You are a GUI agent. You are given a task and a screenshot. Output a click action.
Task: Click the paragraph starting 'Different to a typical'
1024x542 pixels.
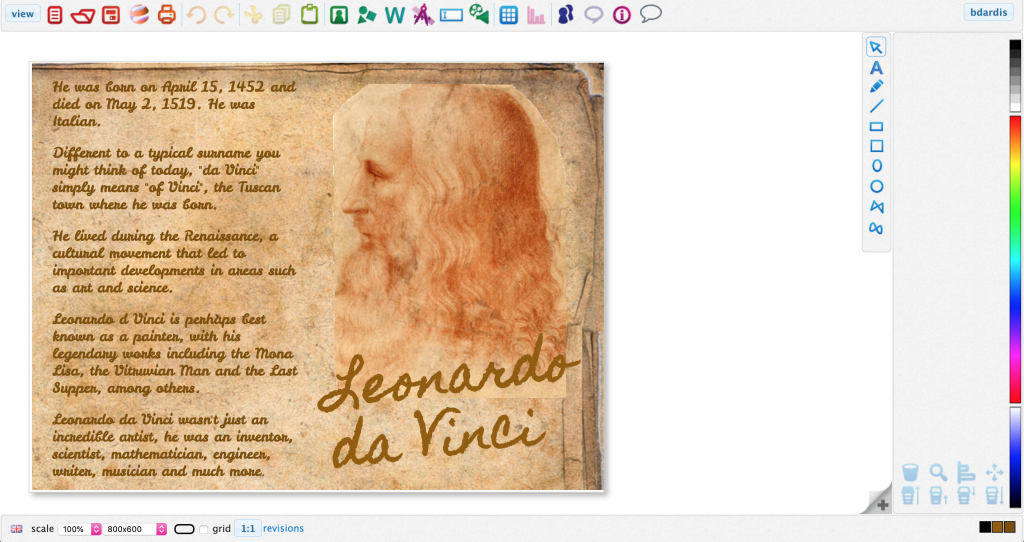(x=167, y=178)
